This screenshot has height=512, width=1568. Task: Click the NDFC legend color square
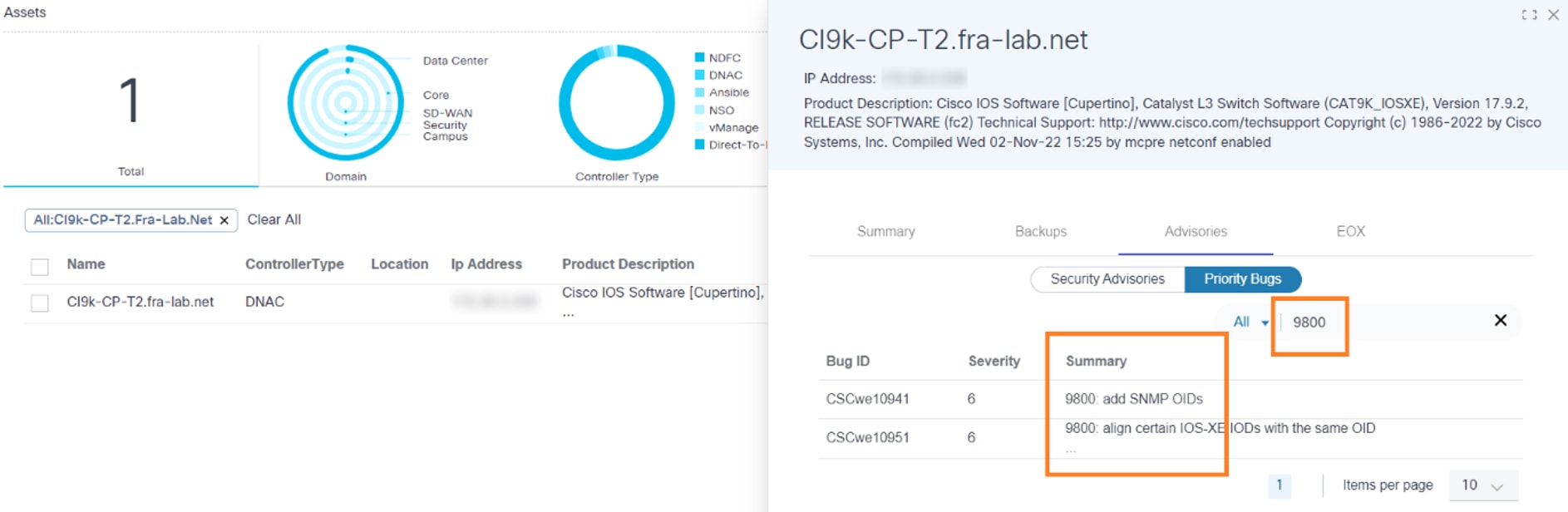pos(699,57)
